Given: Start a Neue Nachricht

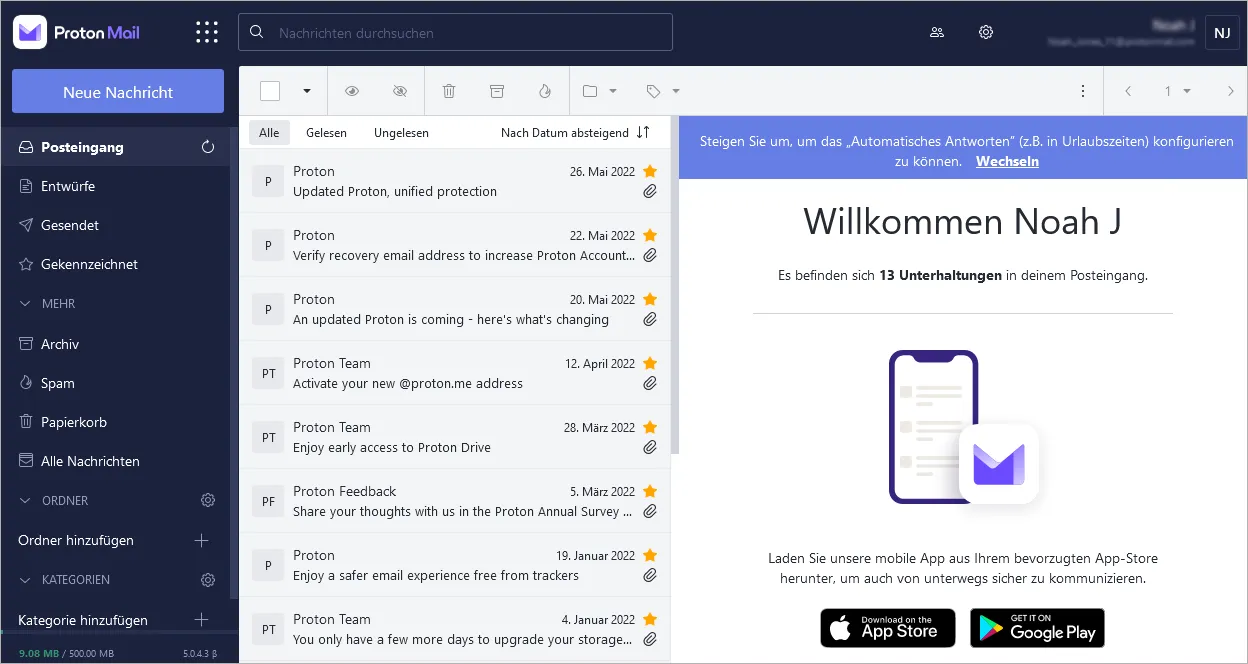Looking at the screenshot, I should [117, 90].
